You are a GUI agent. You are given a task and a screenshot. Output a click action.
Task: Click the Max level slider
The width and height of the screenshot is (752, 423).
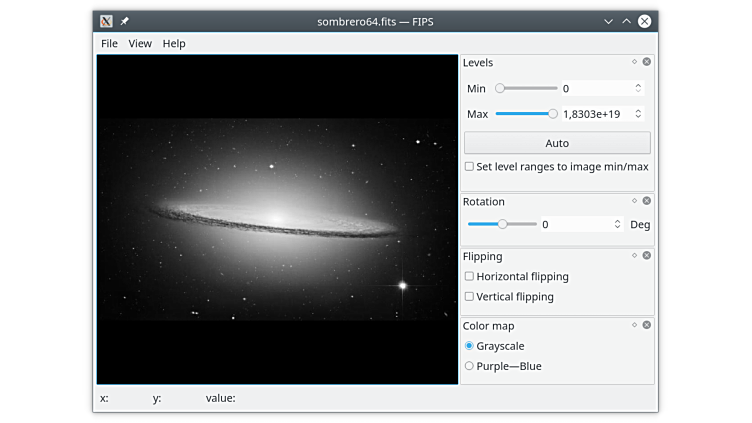[x=526, y=114]
